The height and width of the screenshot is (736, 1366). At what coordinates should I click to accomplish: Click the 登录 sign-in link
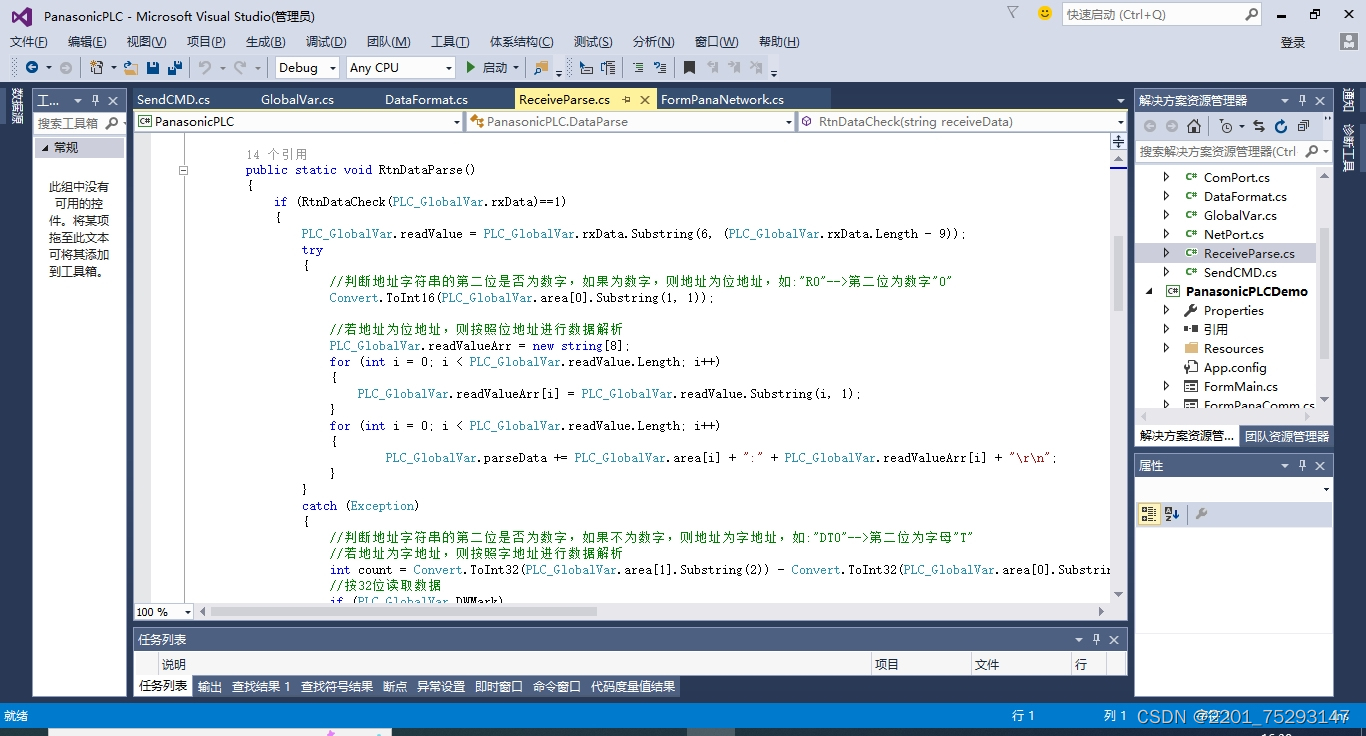[x=1293, y=42]
